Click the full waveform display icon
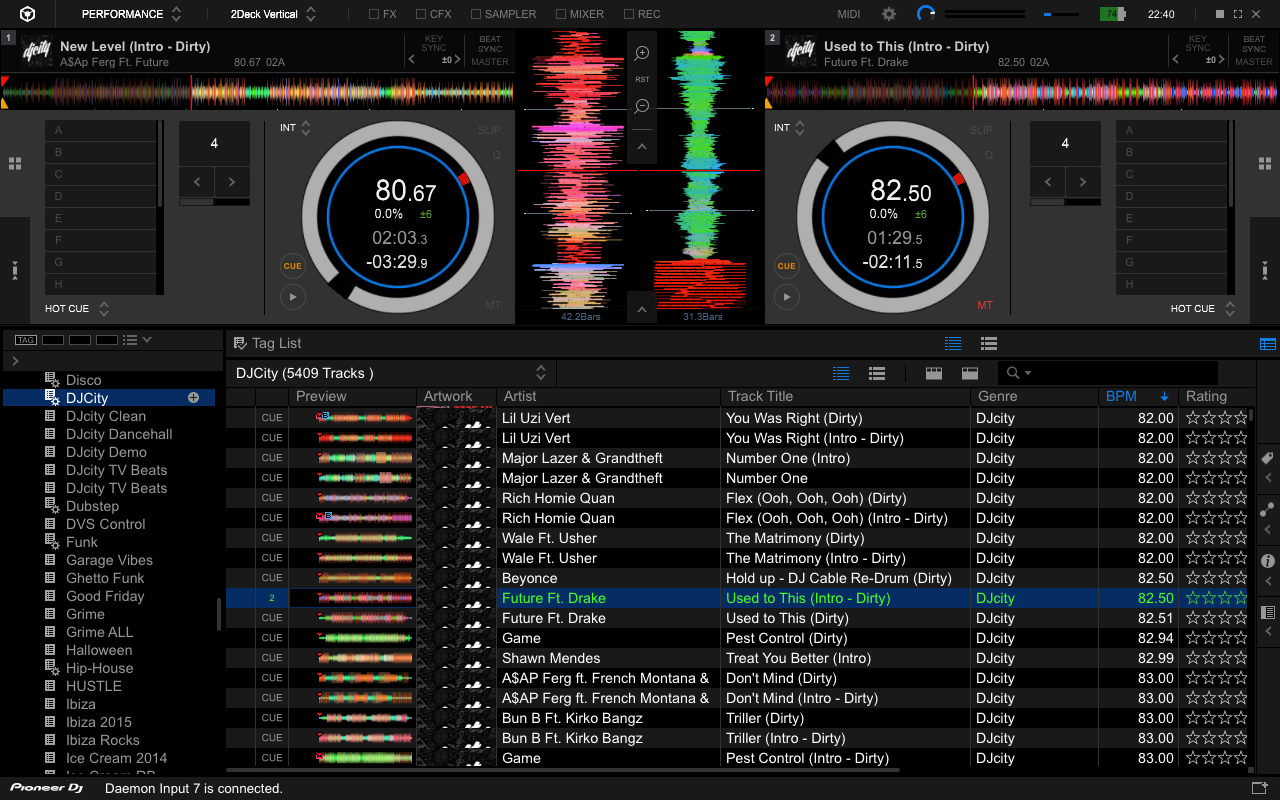The height and width of the screenshot is (800, 1280). pos(934,373)
